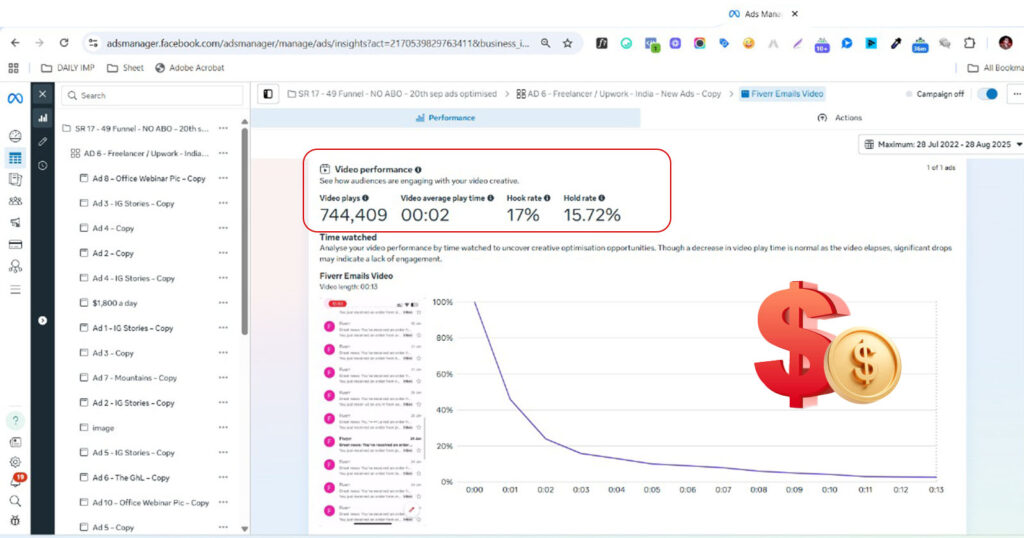
Task: Select Ad 4 - Copy in the tree
Action: coord(106,229)
